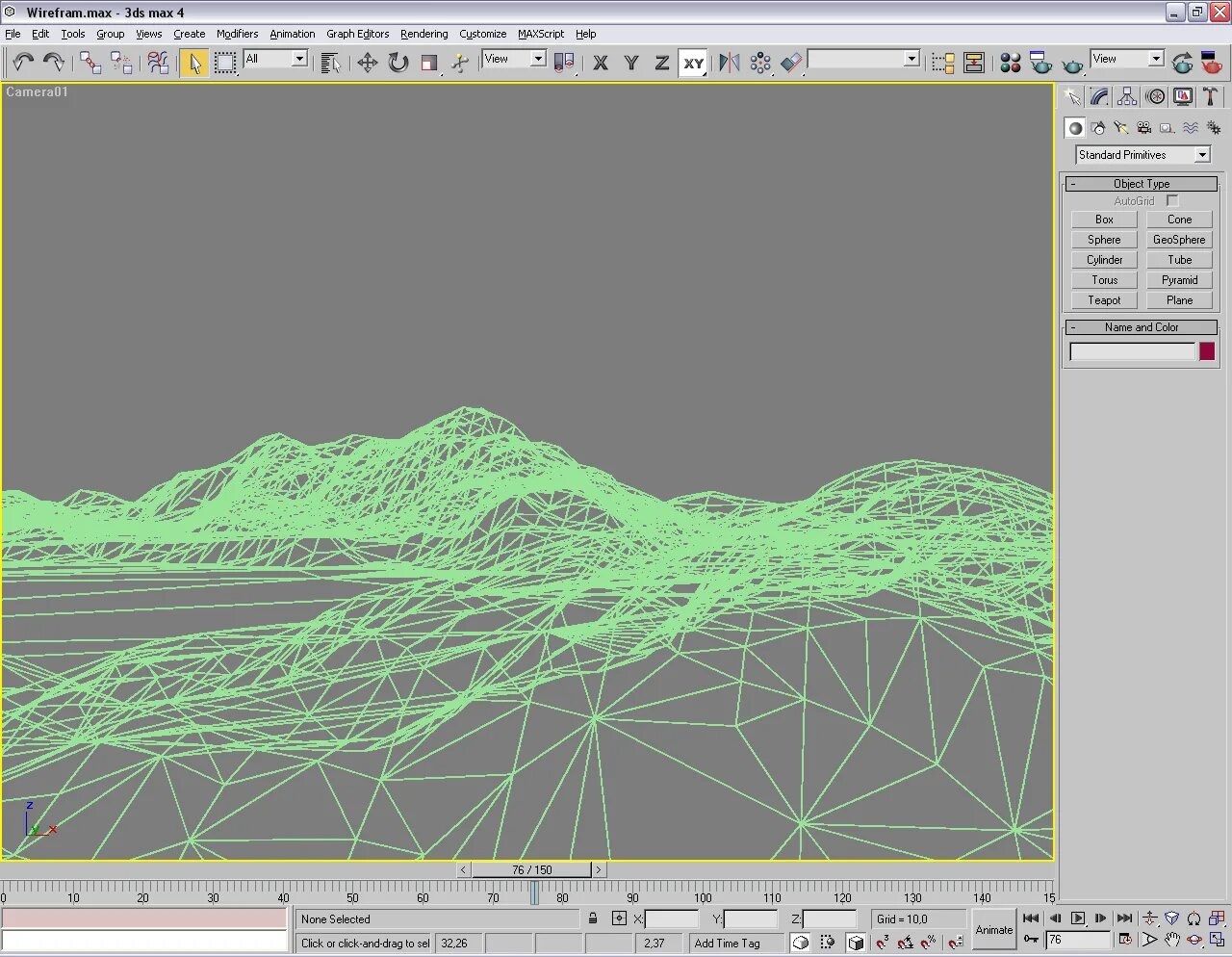Open the Material Editor icon
This screenshot has height=957, width=1232.
1010,63
